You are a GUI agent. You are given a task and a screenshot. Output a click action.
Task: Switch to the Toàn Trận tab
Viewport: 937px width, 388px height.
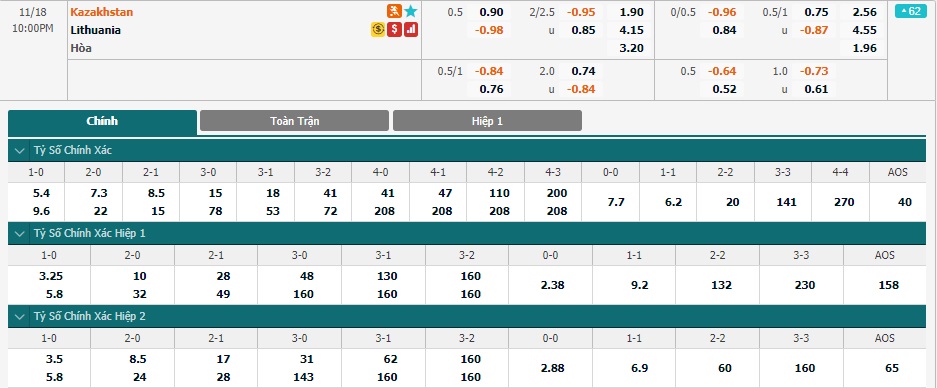pos(295,121)
